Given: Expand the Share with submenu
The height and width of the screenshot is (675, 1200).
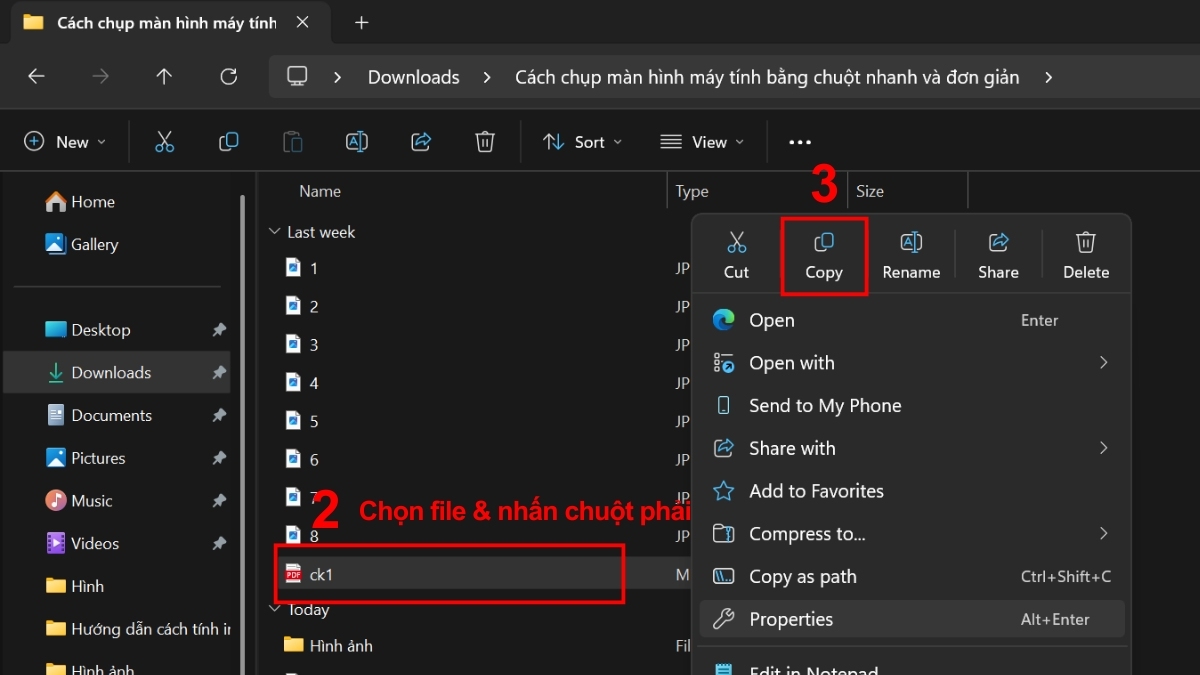Looking at the screenshot, I should click(1104, 448).
